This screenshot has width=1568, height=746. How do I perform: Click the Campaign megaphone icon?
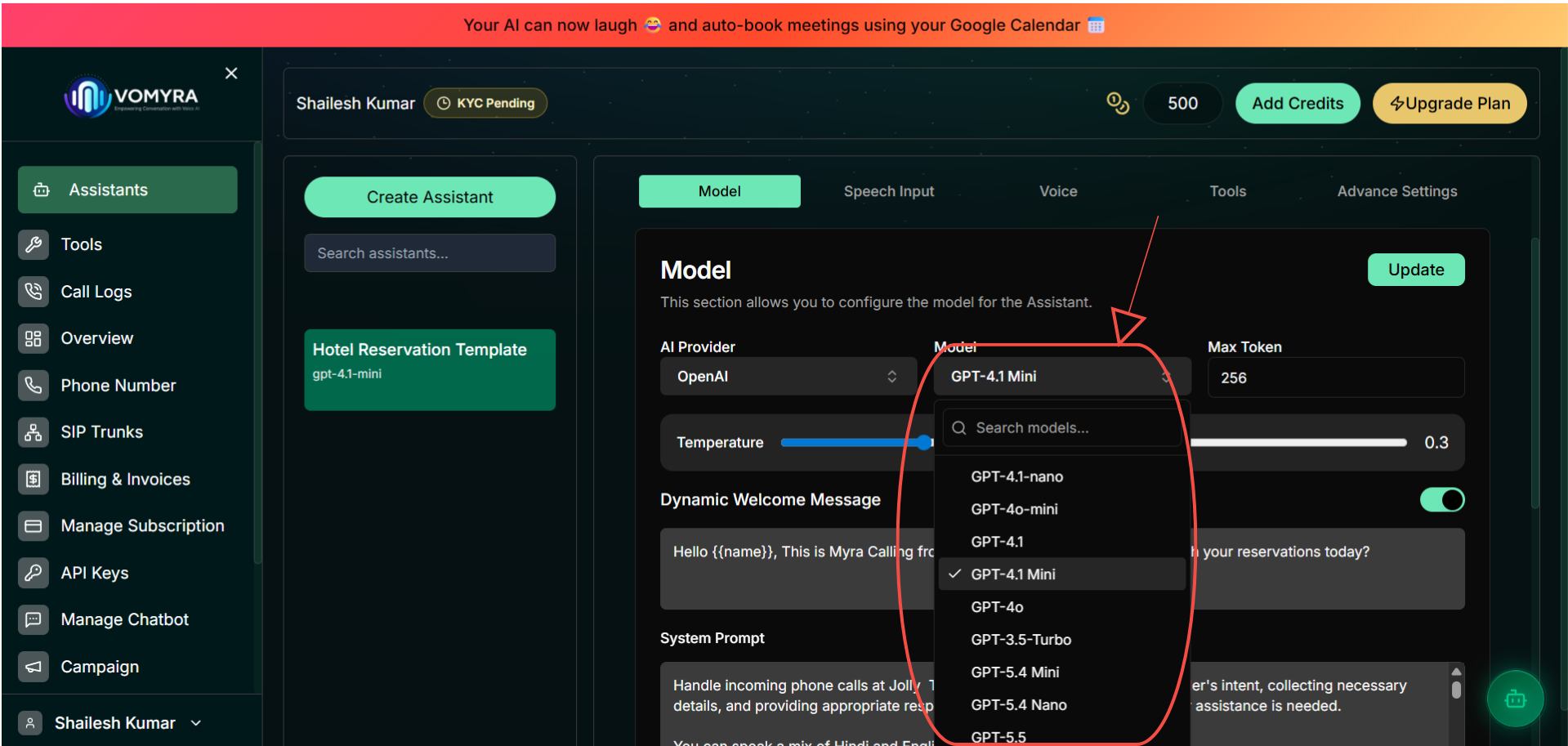(34, 667)
